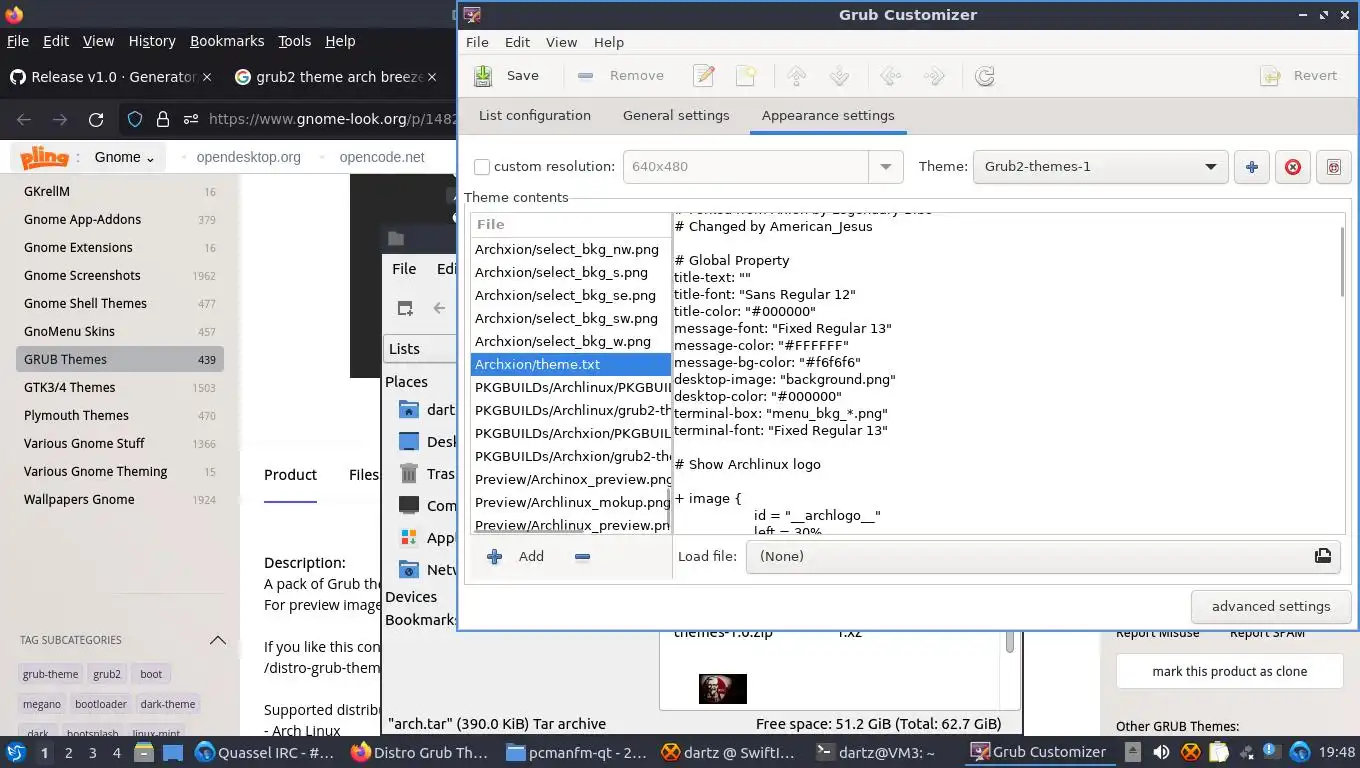Open the Help menu in Grub Customizer
Image resolution: width=1360 pixels, height=768 pixels.
(609, 42)
